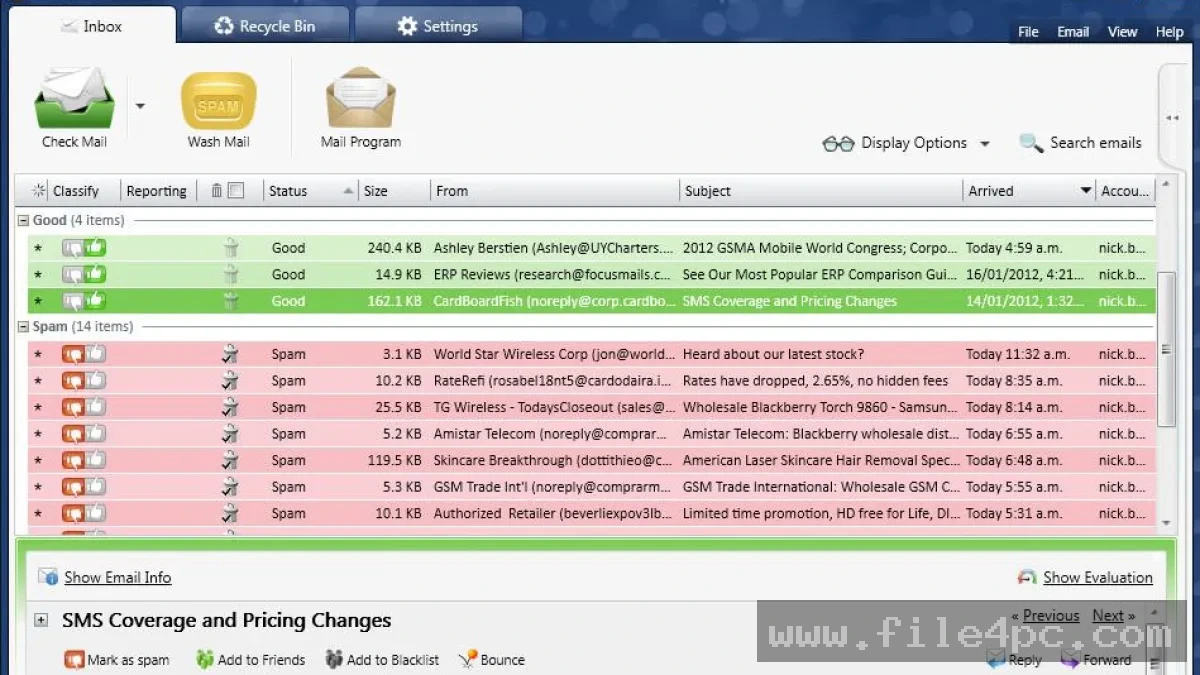Click the star on the Ashley Berstien row
The height and width of the screenshot is (675, 1200).
[38, 248]
